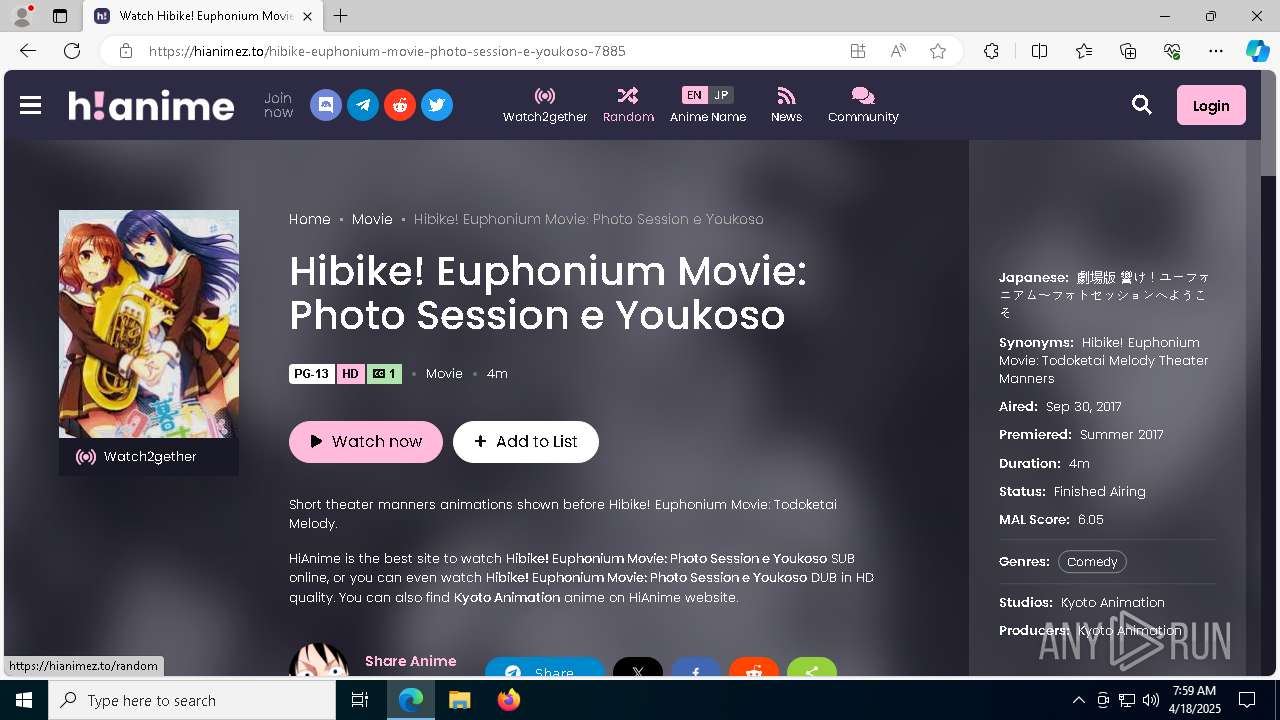The width and height of the screenshot is (1280, 720).
Task: Go to Movie breadcrumb
Action: click(372, 219)
